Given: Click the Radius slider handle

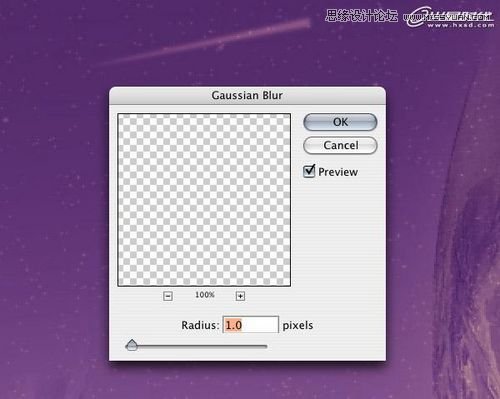Looking at the screenshot, I should 132,345.
